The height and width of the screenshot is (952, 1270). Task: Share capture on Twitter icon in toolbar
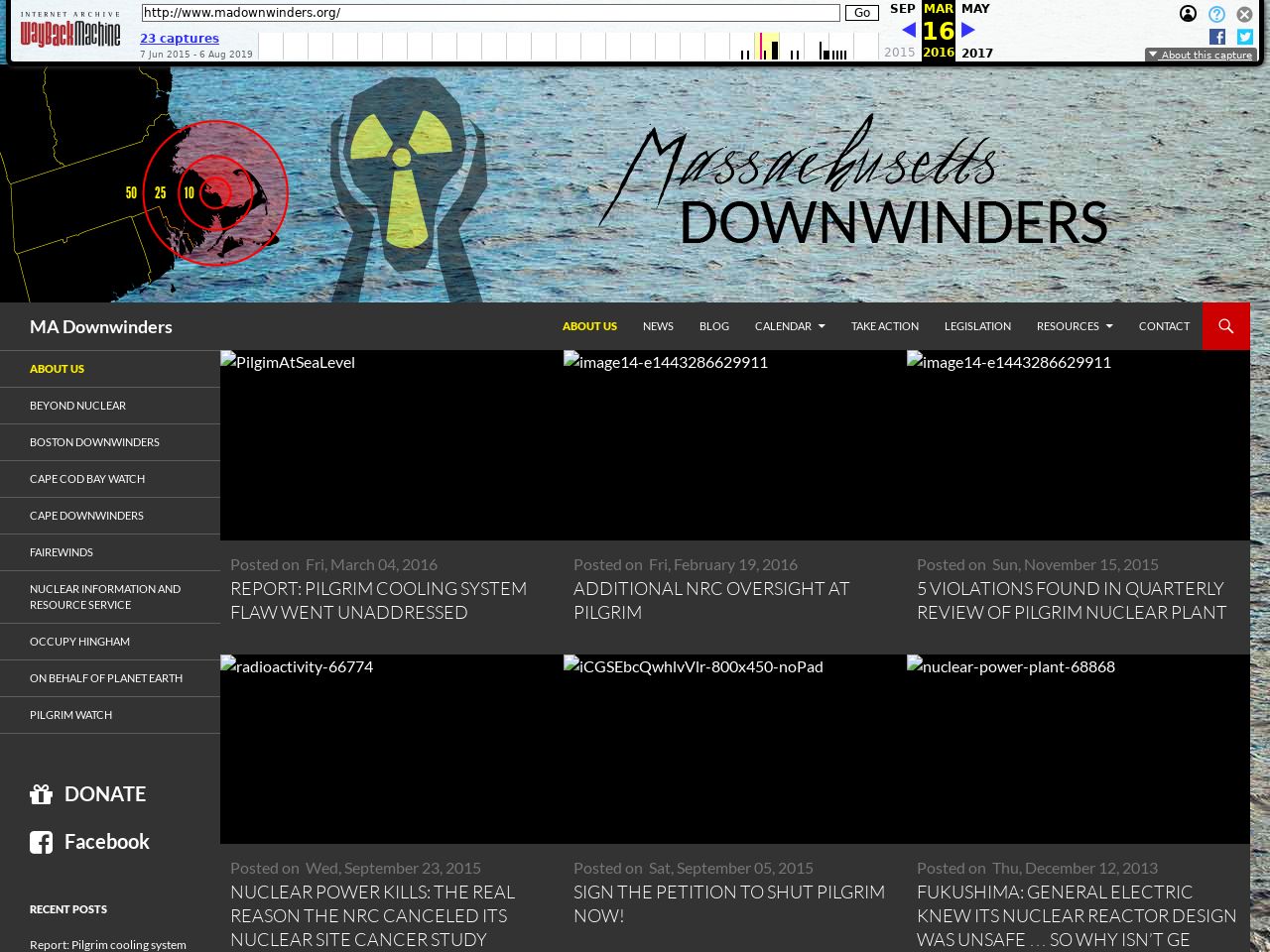point(1244,37)
